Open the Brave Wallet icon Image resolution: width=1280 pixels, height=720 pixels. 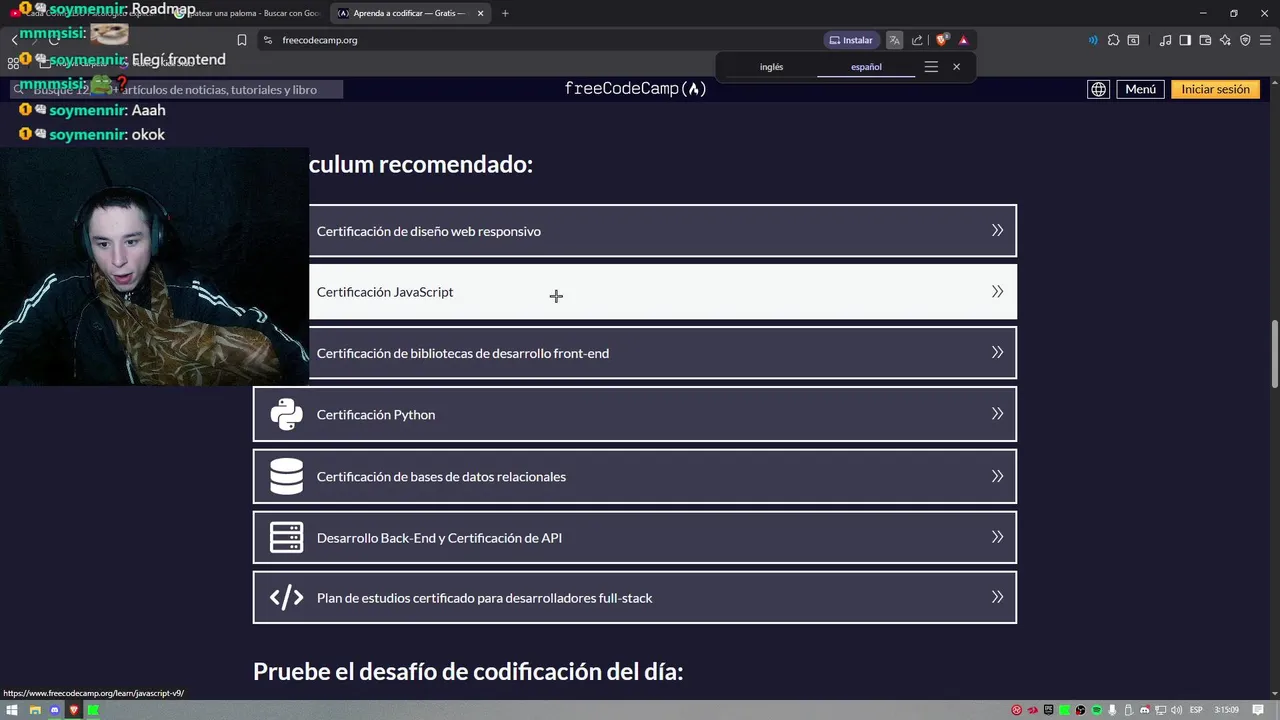pos(1205,40)
